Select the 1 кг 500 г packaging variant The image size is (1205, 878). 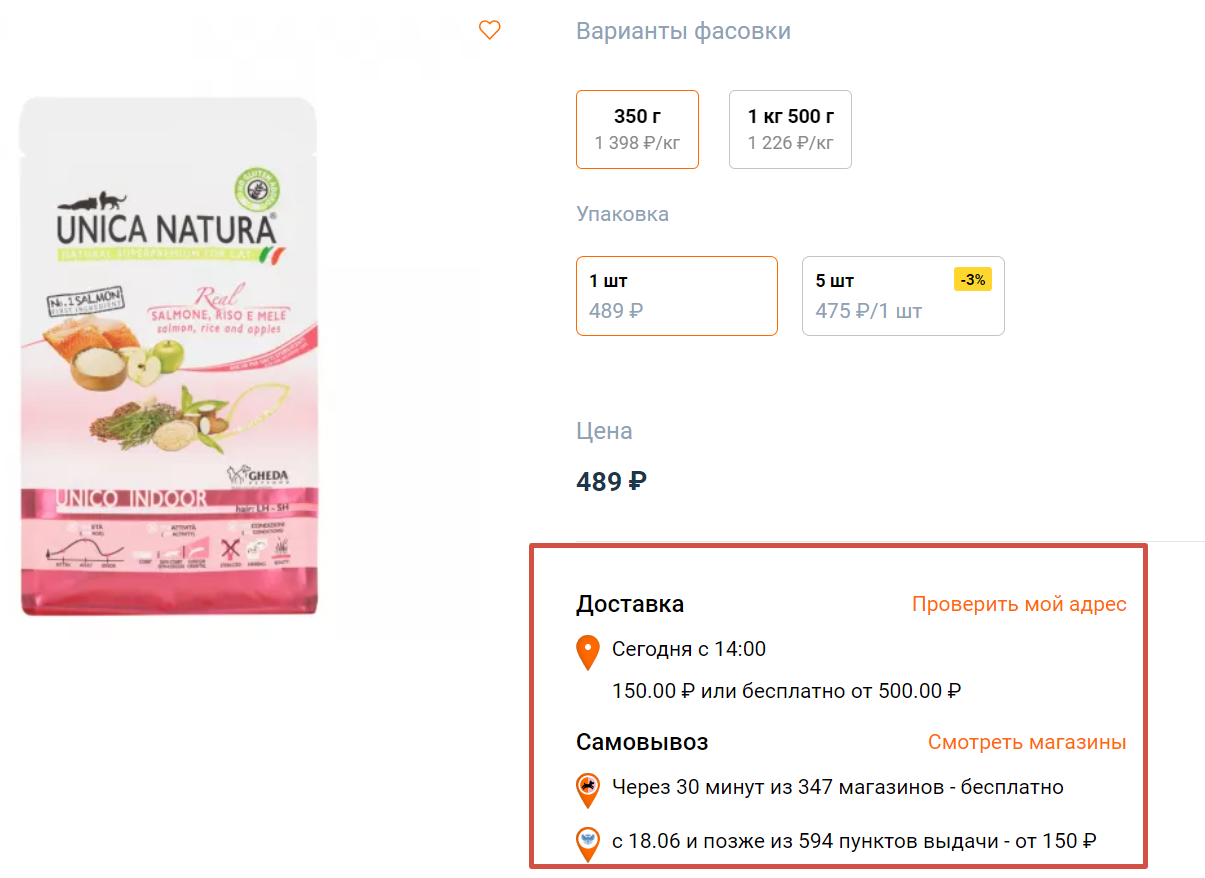click(790, 128)
